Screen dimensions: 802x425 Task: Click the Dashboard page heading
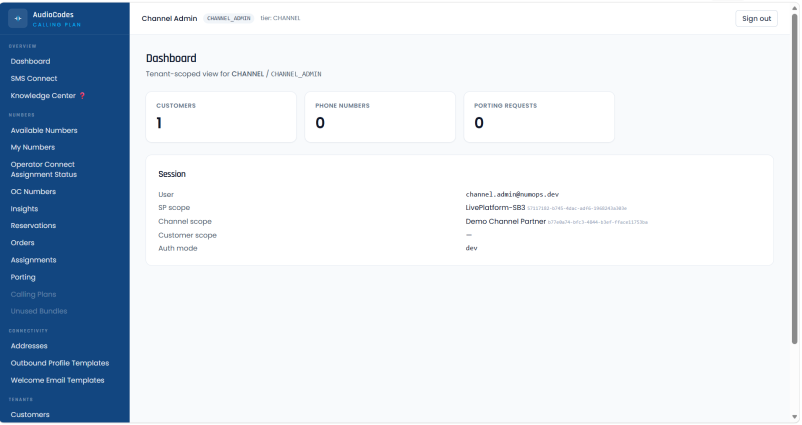pos(171,58)
